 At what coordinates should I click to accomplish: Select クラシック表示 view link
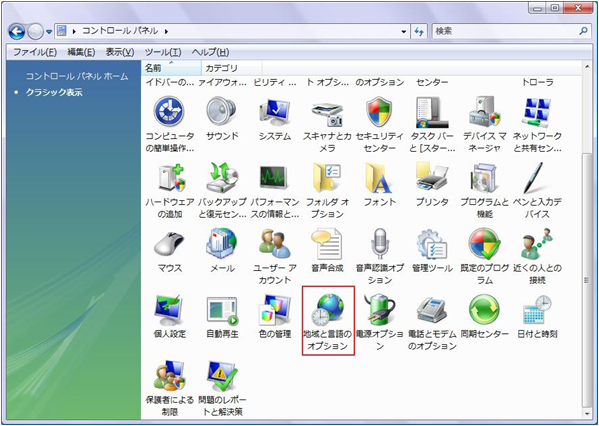tap(54, 92)
